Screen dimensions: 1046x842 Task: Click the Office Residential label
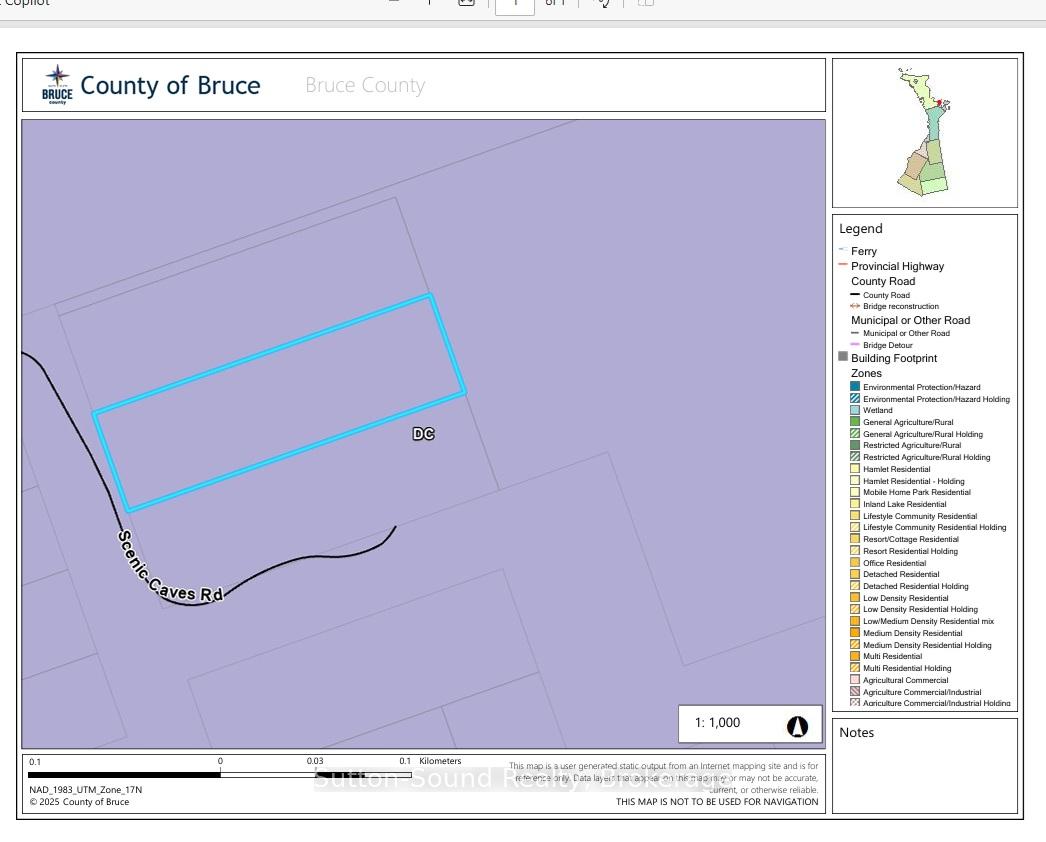click(895, 563)
